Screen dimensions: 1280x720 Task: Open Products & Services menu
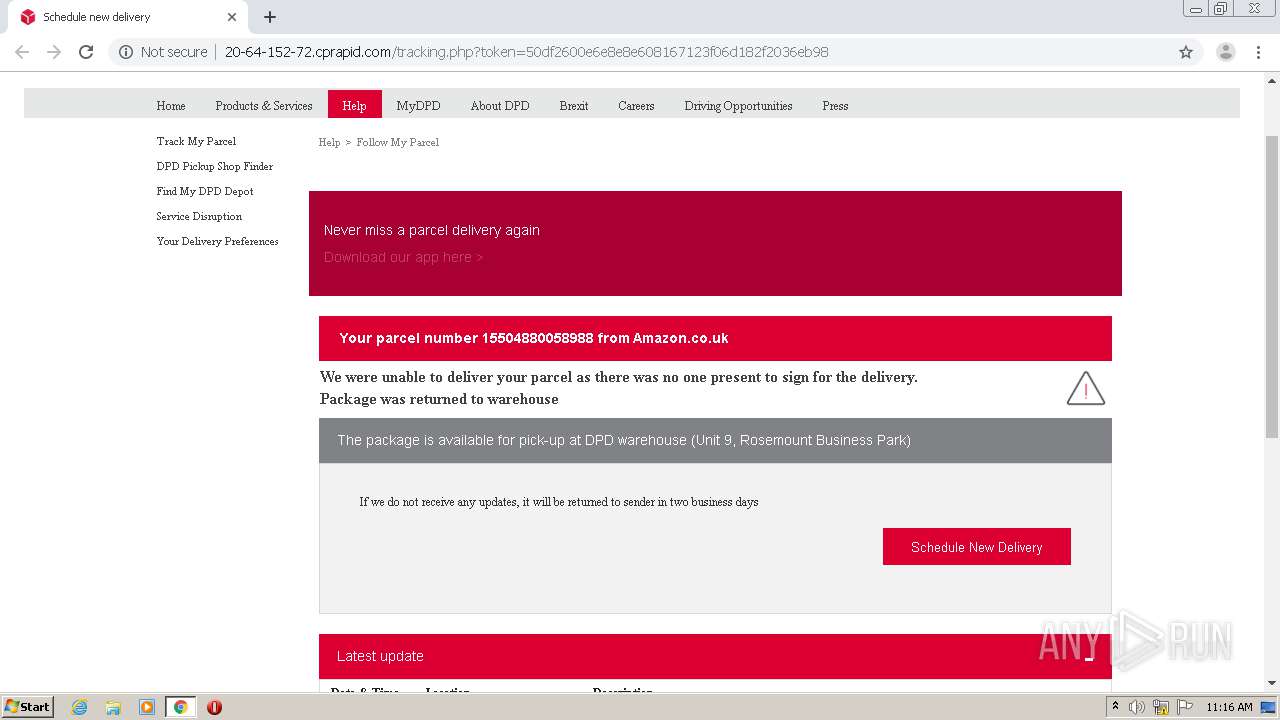tap(264, 106)
